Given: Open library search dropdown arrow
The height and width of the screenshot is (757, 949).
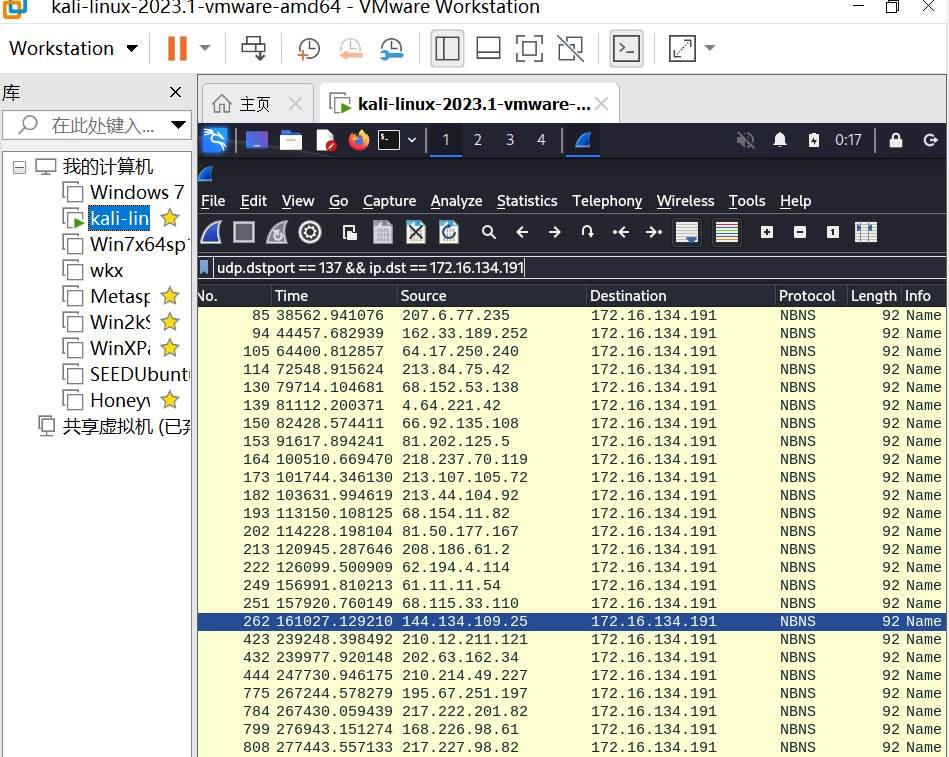Looking at the screenshot, I should (x=178, y=125).
